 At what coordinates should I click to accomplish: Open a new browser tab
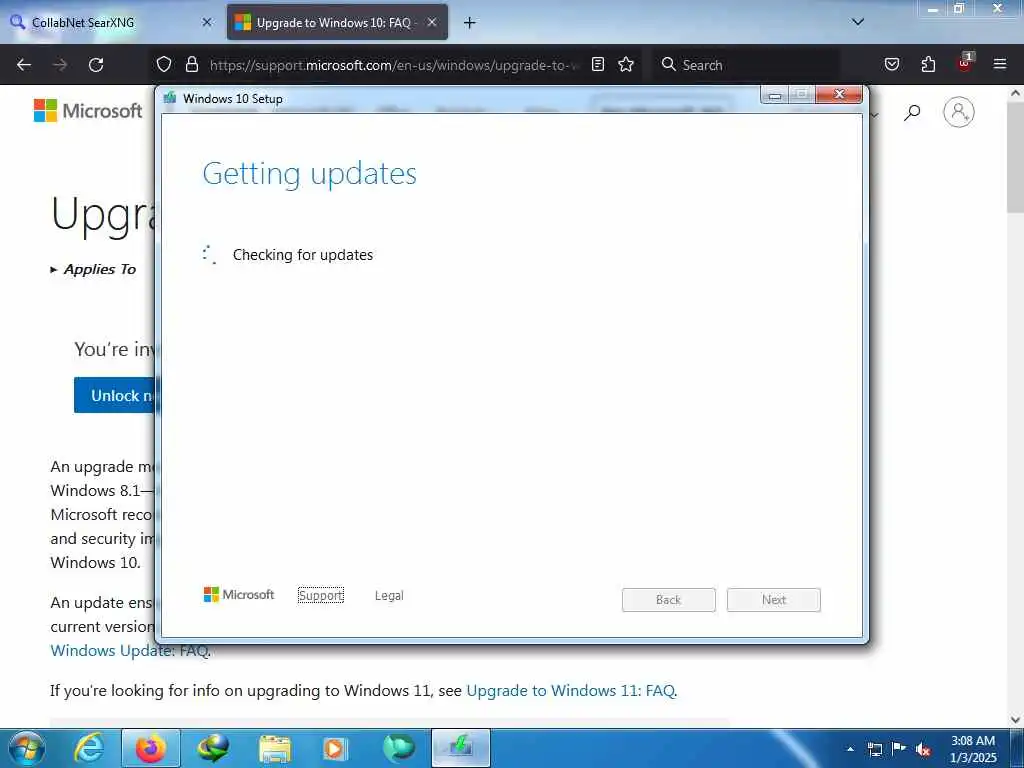(470, 23)
